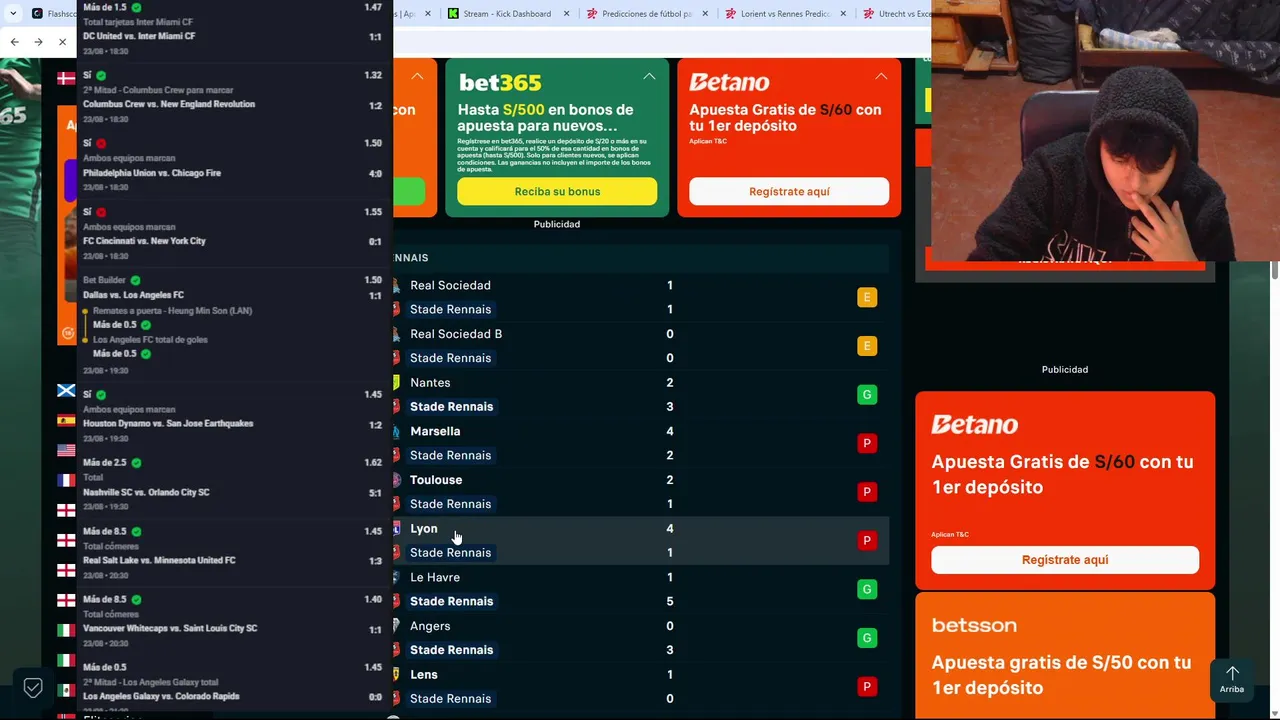Click the P result badge for Marsella match
Viewport: 1280px width, 720px height.
(867, 443)
